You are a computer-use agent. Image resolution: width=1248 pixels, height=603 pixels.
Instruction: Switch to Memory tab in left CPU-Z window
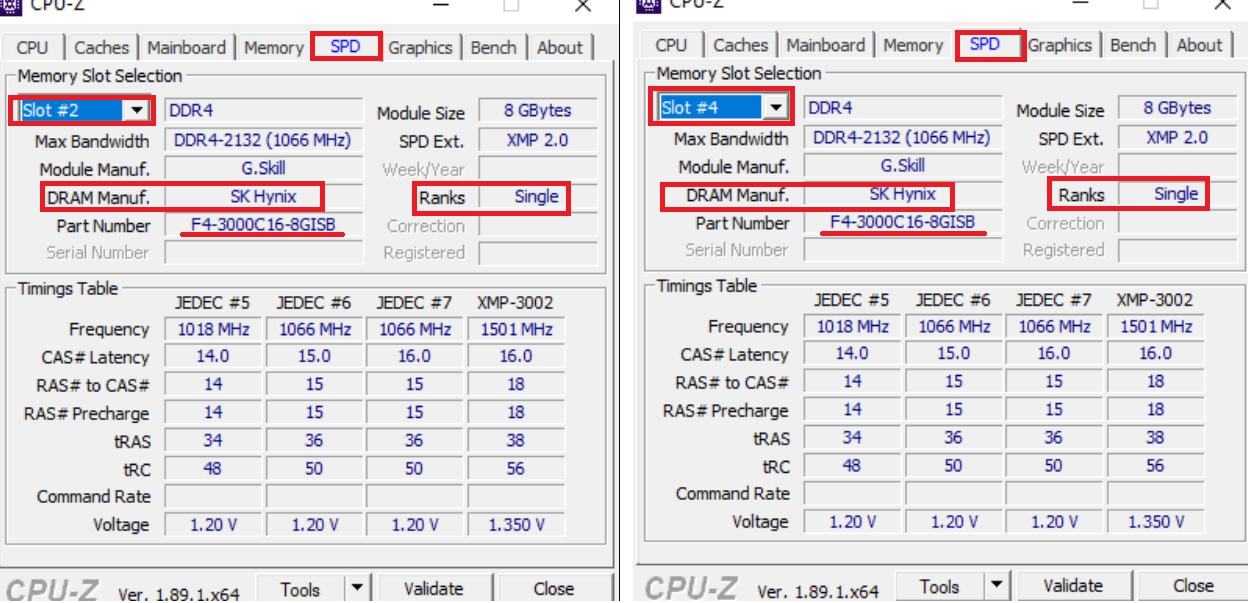[x=274, y=47]
